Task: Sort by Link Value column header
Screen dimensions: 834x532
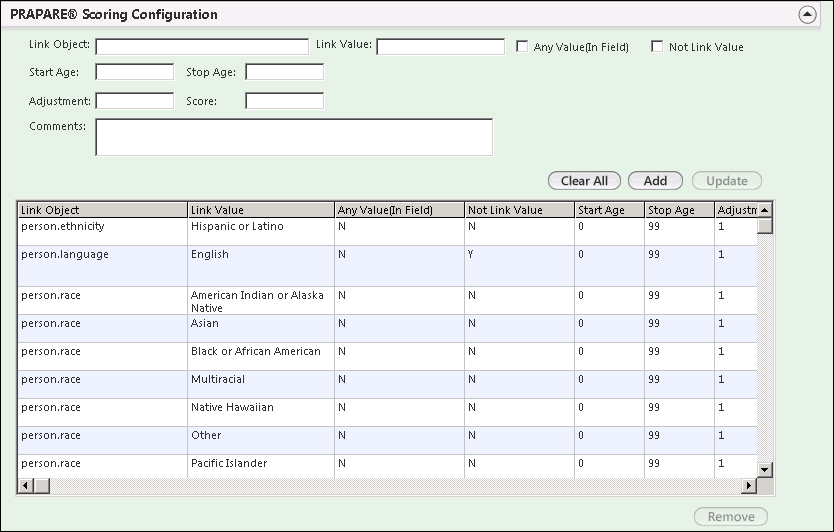Action: [261, 210]
